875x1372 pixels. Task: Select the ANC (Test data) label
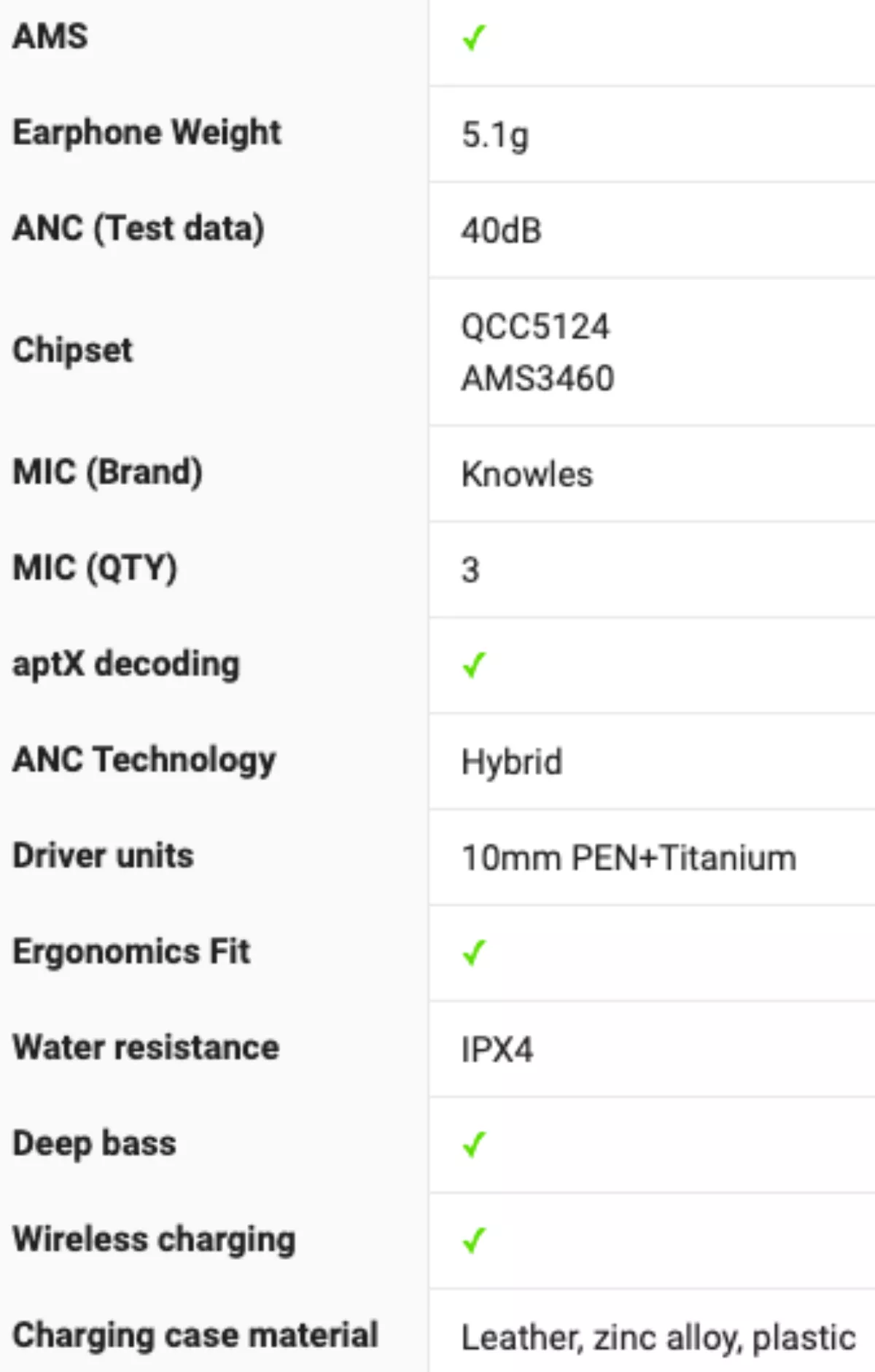pos(139,228)
